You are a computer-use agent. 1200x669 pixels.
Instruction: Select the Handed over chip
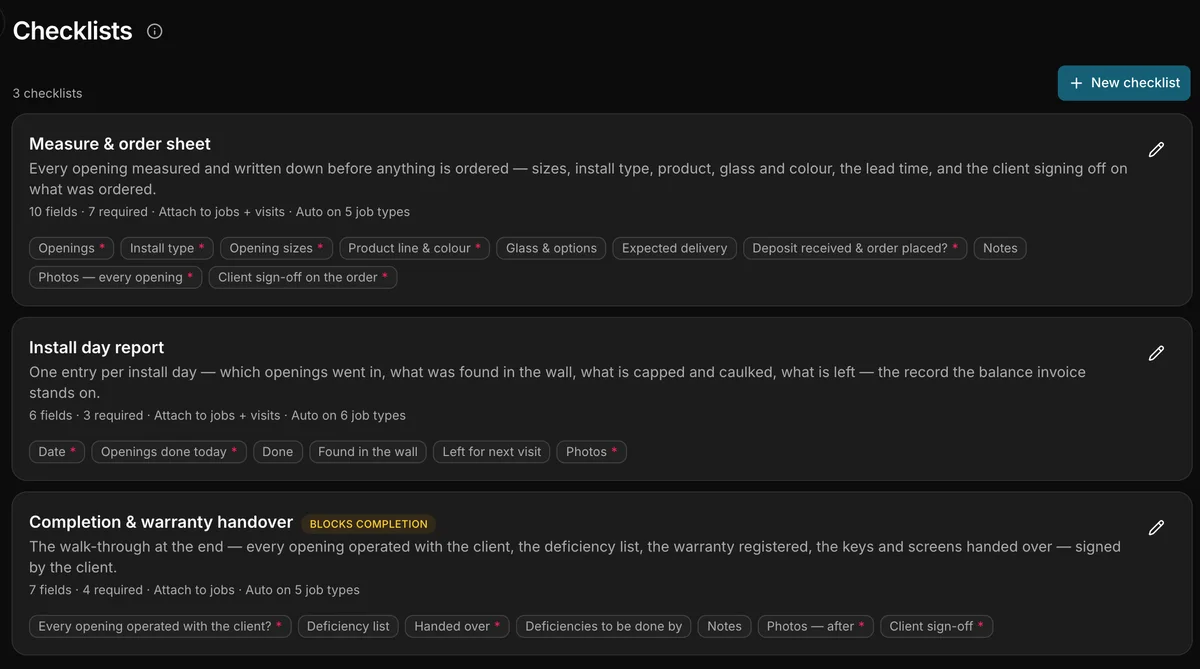click(x=457, y=626)
